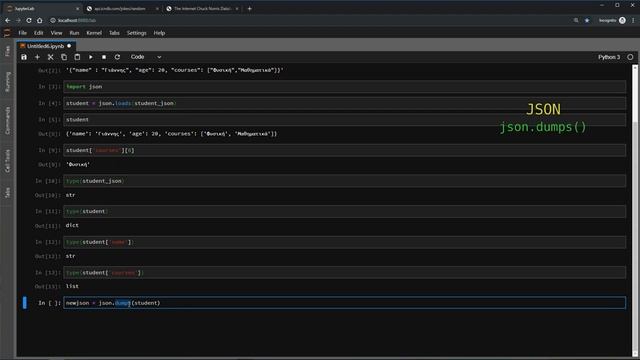Click the zoom magnifier icon in address bar
This screenshot has height=360, width=640.
(x=576, y=20)
